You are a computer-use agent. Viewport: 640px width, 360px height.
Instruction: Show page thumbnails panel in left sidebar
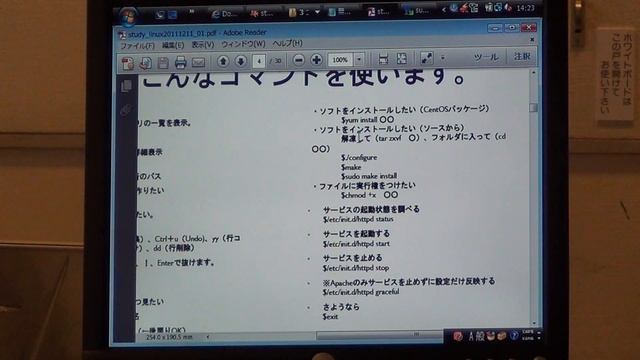(x=127, y=86)
